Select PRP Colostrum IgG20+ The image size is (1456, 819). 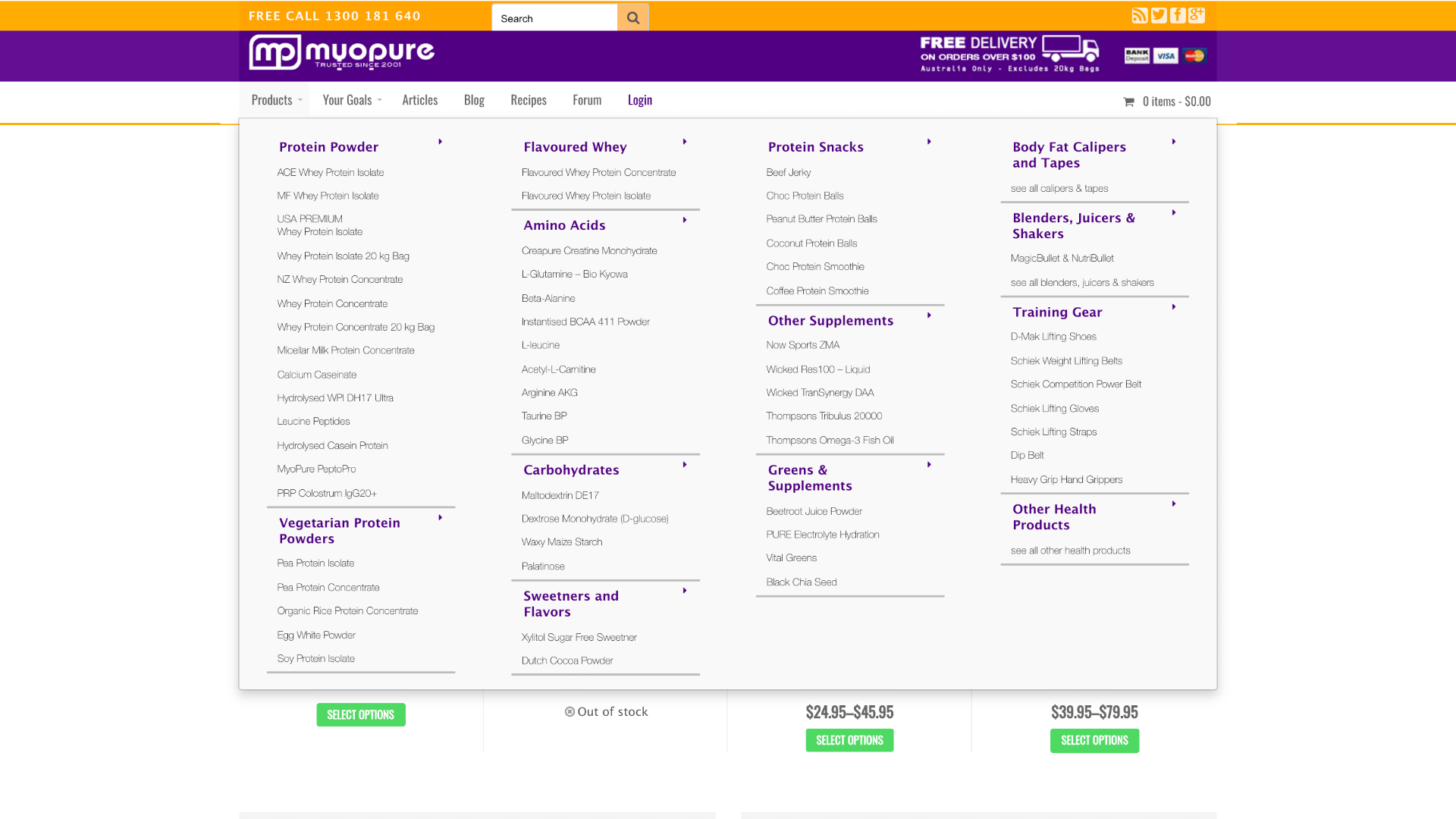click(327, 494)
